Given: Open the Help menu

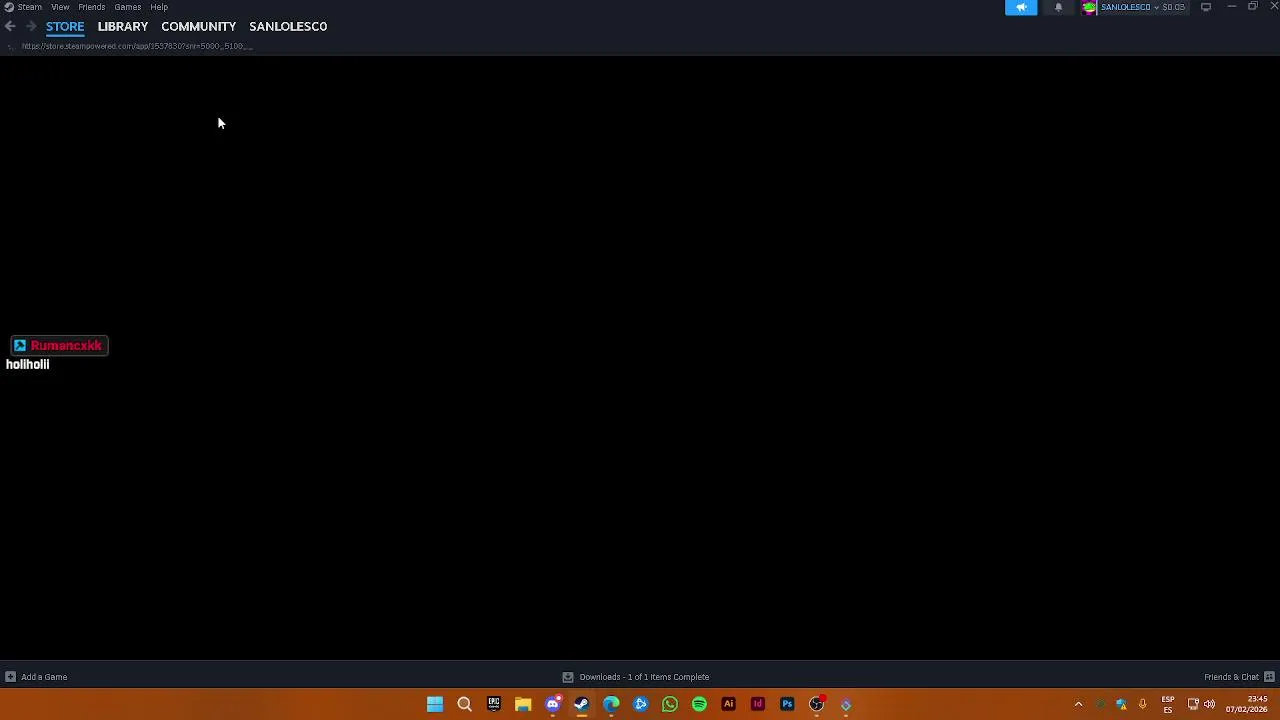Looking at the screenshot, I should 159,7.
